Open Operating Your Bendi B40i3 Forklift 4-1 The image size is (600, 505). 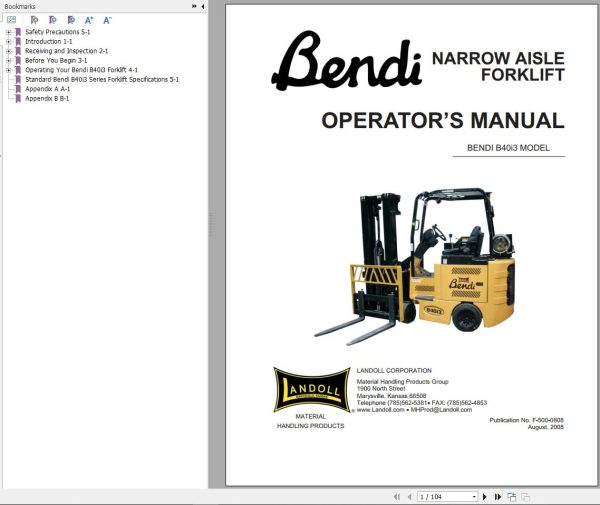click(82, 70)
